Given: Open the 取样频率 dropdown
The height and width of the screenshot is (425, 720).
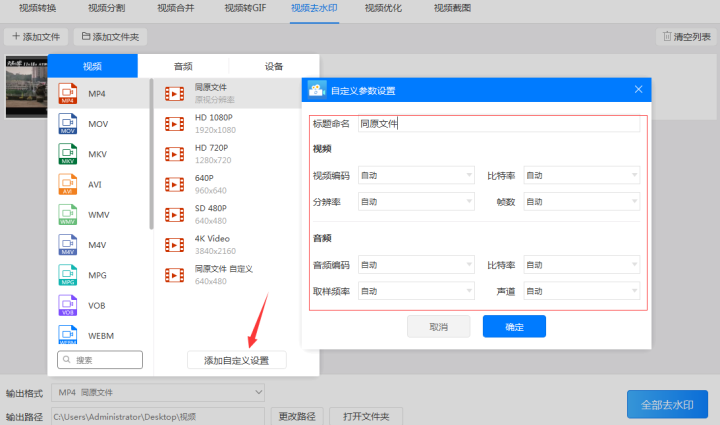Looking at the screenshot, I should pos(416,291).
